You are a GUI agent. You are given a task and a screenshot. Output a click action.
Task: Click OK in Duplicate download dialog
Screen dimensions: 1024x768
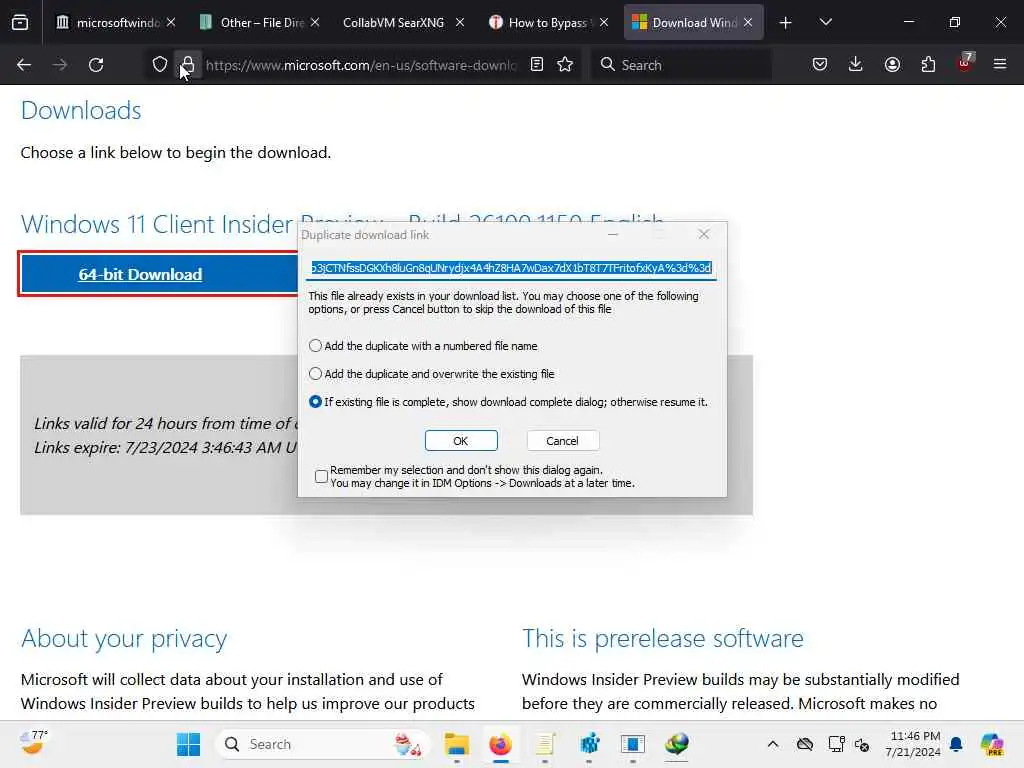point(461,441)
